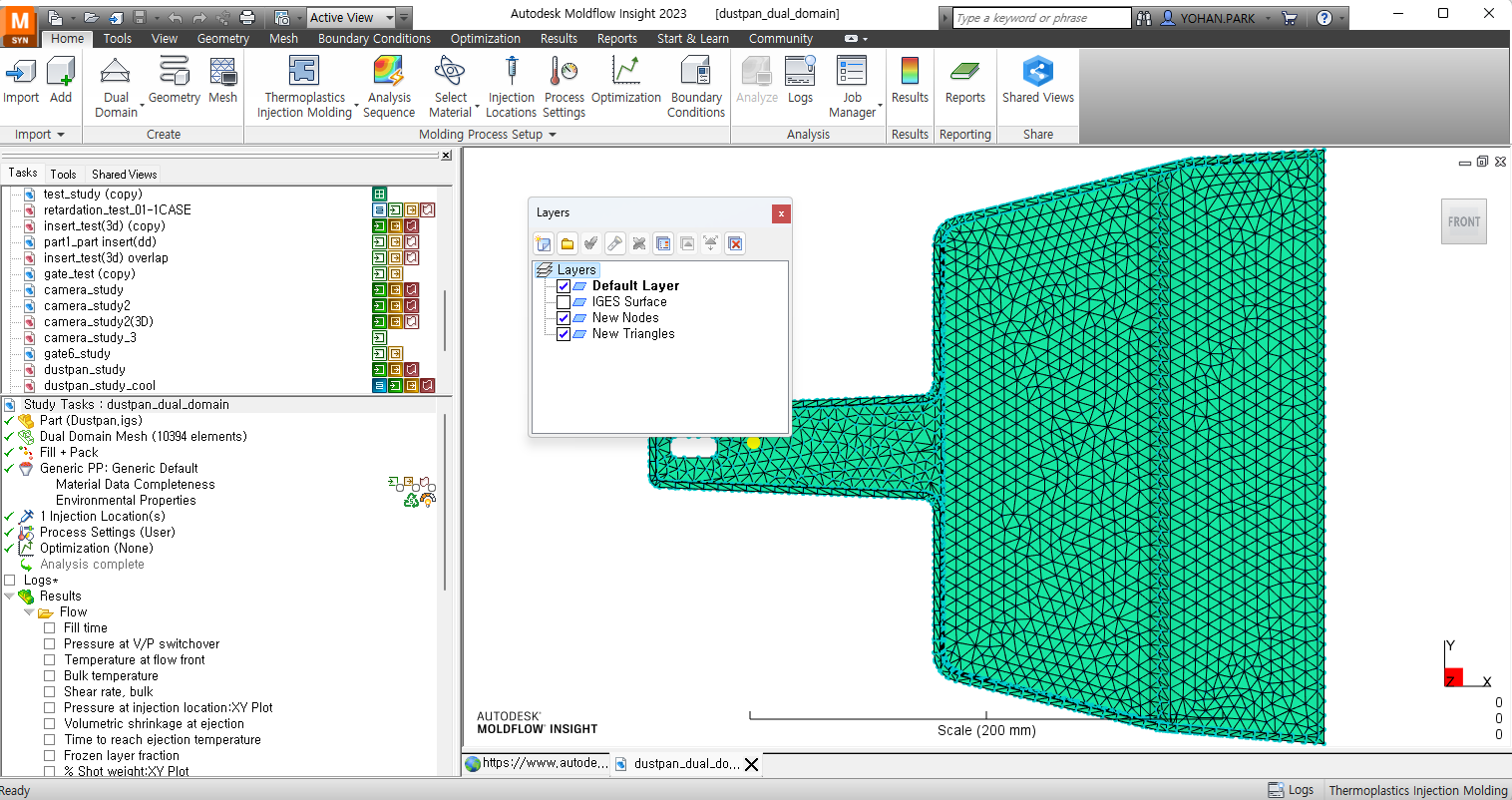Switch to the Tools ribbon tab

point(118,39)
